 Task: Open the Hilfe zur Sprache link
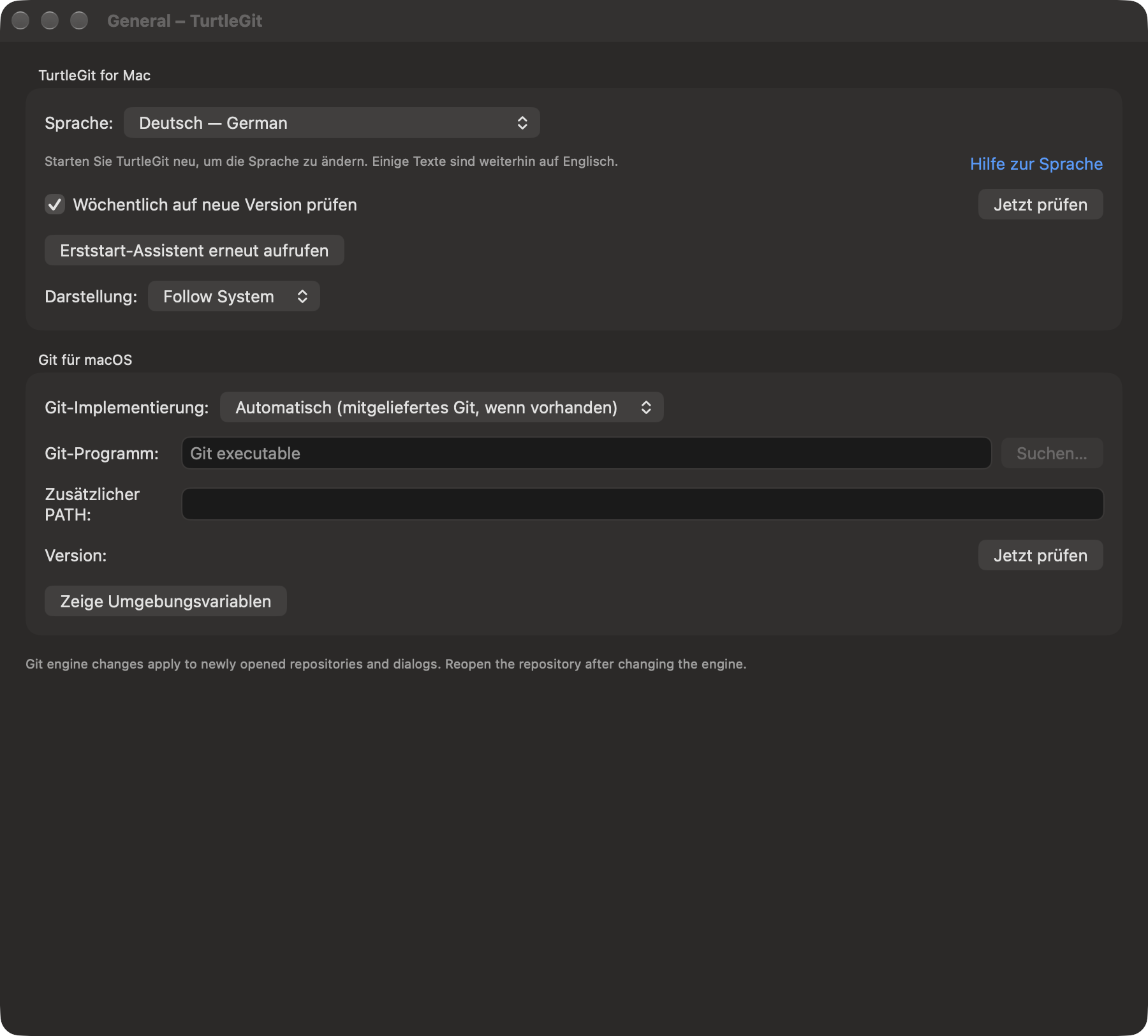[1036, 164]
